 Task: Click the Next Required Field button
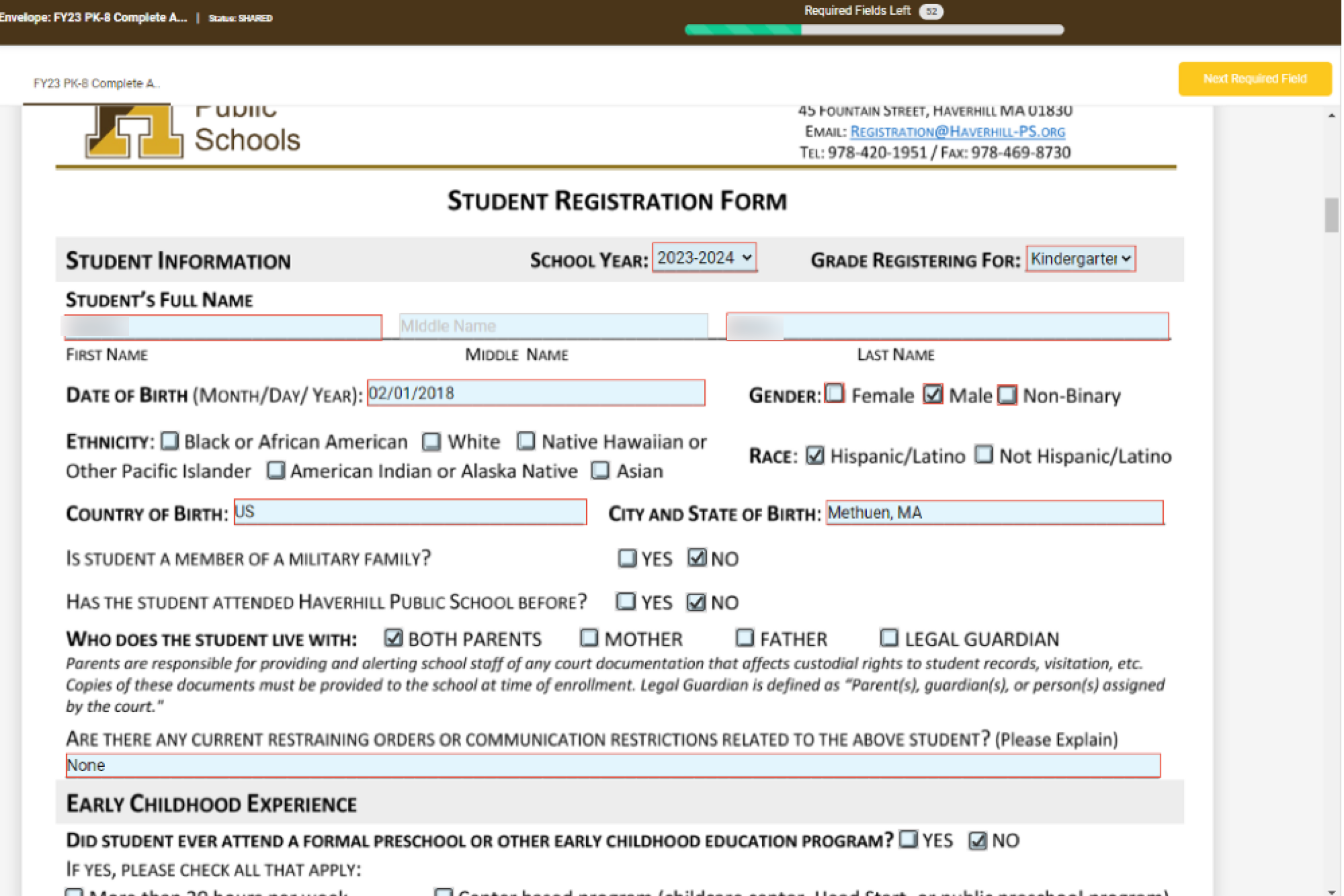[1254, 79]
